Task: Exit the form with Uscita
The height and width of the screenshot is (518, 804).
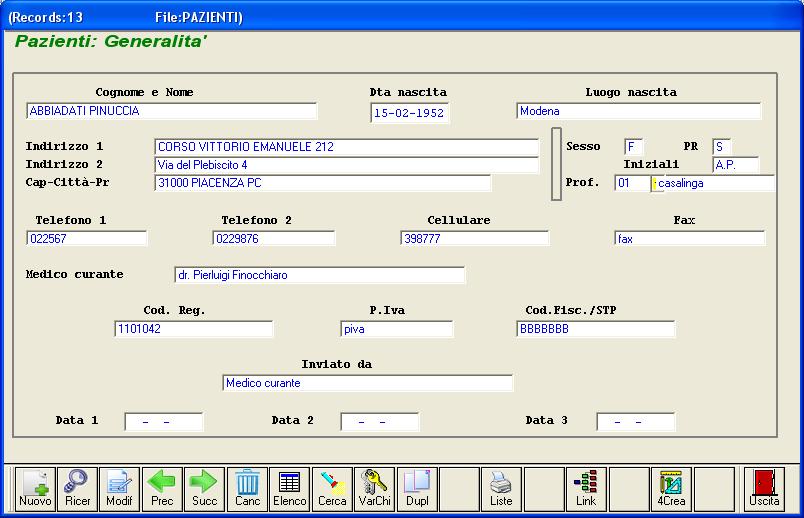Action: [x=764, y=489]
